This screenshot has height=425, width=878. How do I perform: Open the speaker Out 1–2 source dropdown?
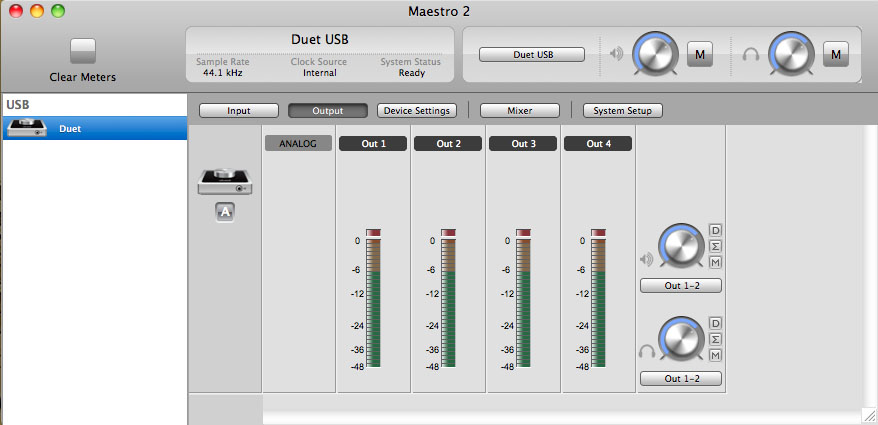point(681,285)
